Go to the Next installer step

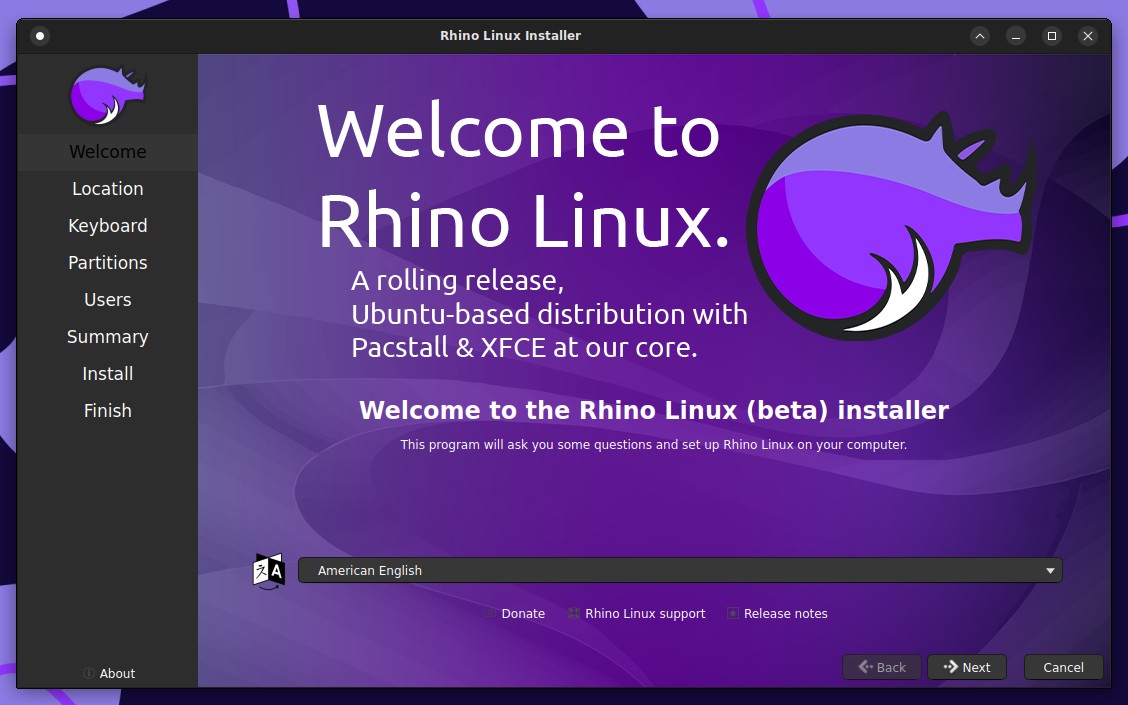point(967,667)
